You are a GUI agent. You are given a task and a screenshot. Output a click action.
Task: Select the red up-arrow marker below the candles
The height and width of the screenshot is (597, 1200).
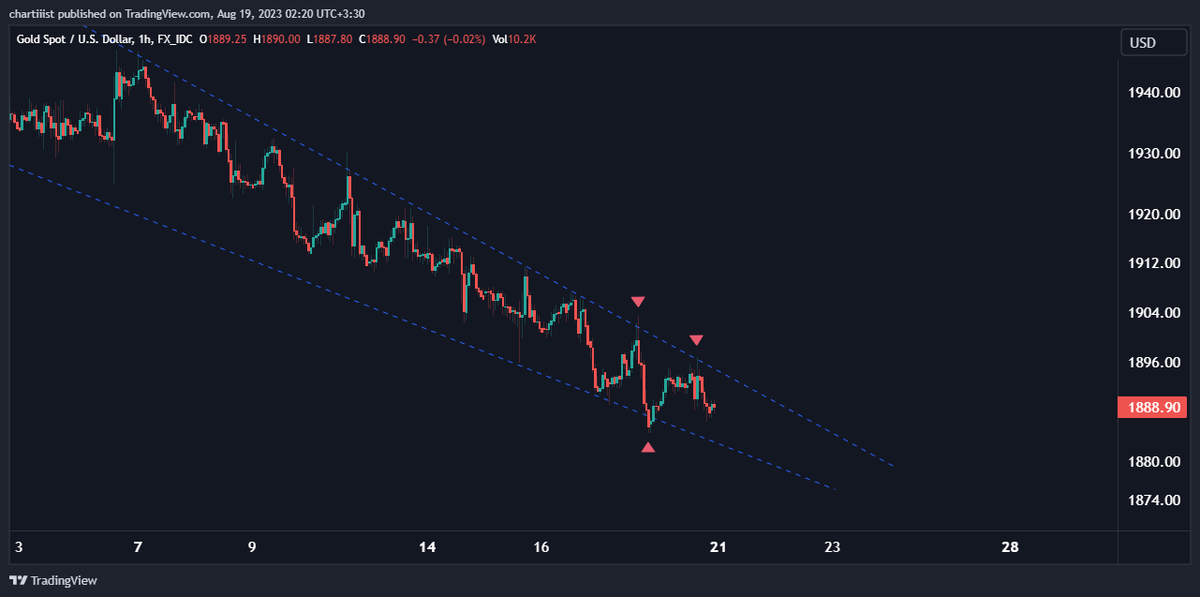click(649, 448)
